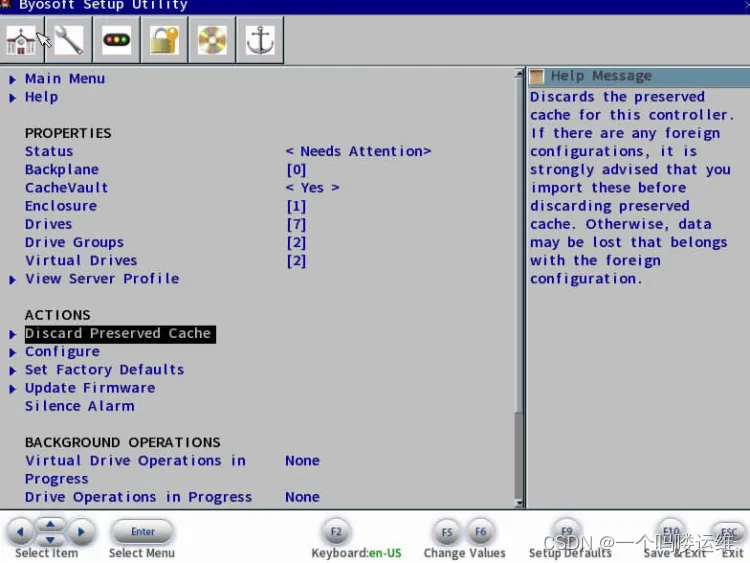This screenshot has height=563, width=750.
Task: Expand arrow beside Discard Preserved Cache
Action: coord(12,334)
